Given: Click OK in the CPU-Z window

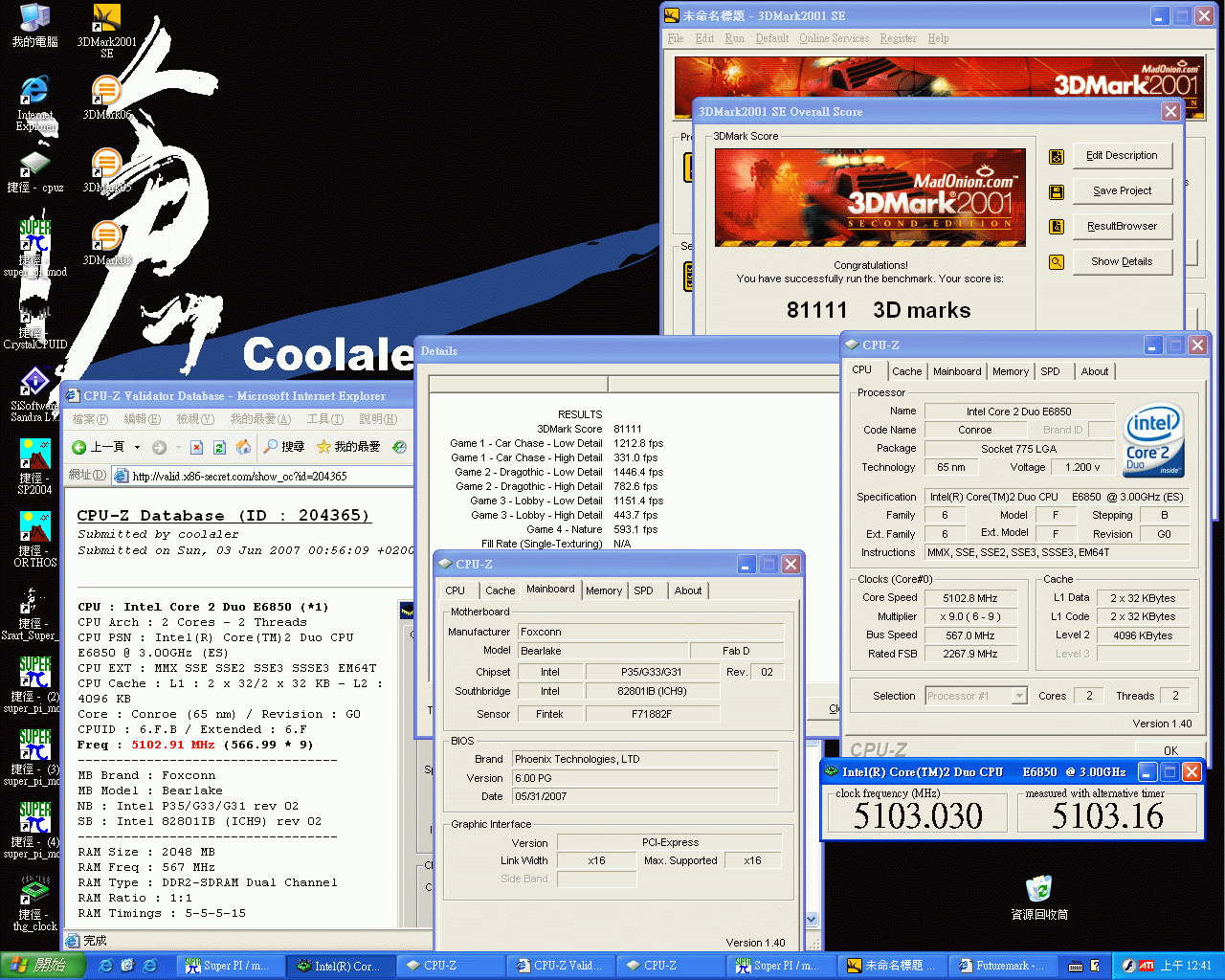Looking at the screenshot, I should pyautogui.click(x=1170, y=750).
